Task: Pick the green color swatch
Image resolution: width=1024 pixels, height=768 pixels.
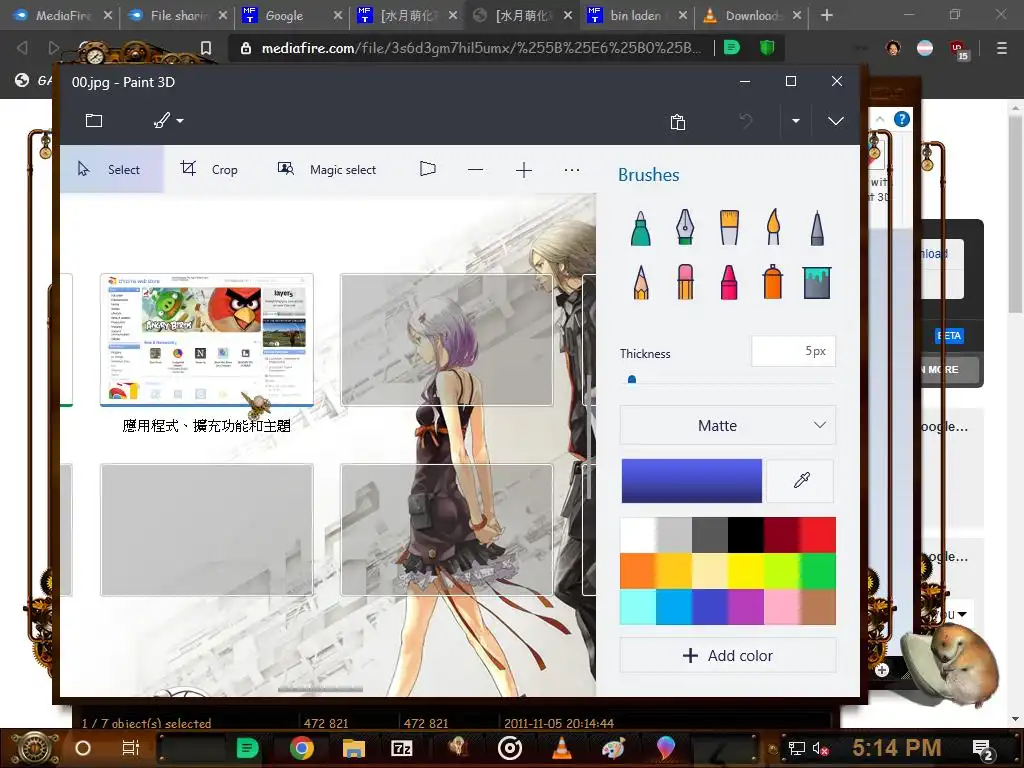Action: 818,571
